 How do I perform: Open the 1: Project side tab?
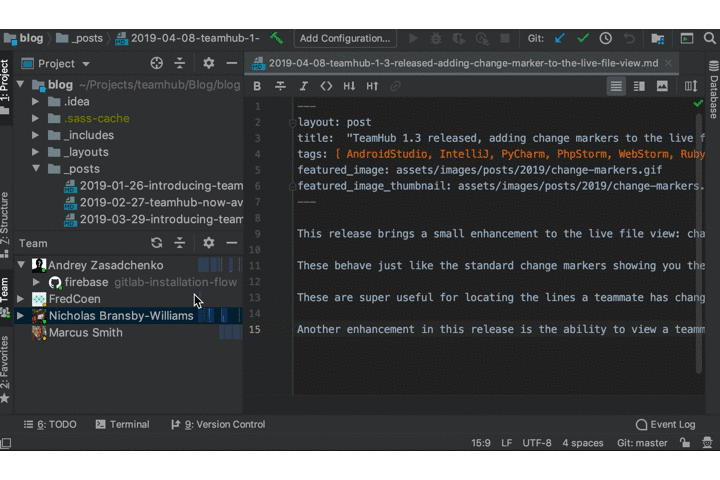(6, 87)
